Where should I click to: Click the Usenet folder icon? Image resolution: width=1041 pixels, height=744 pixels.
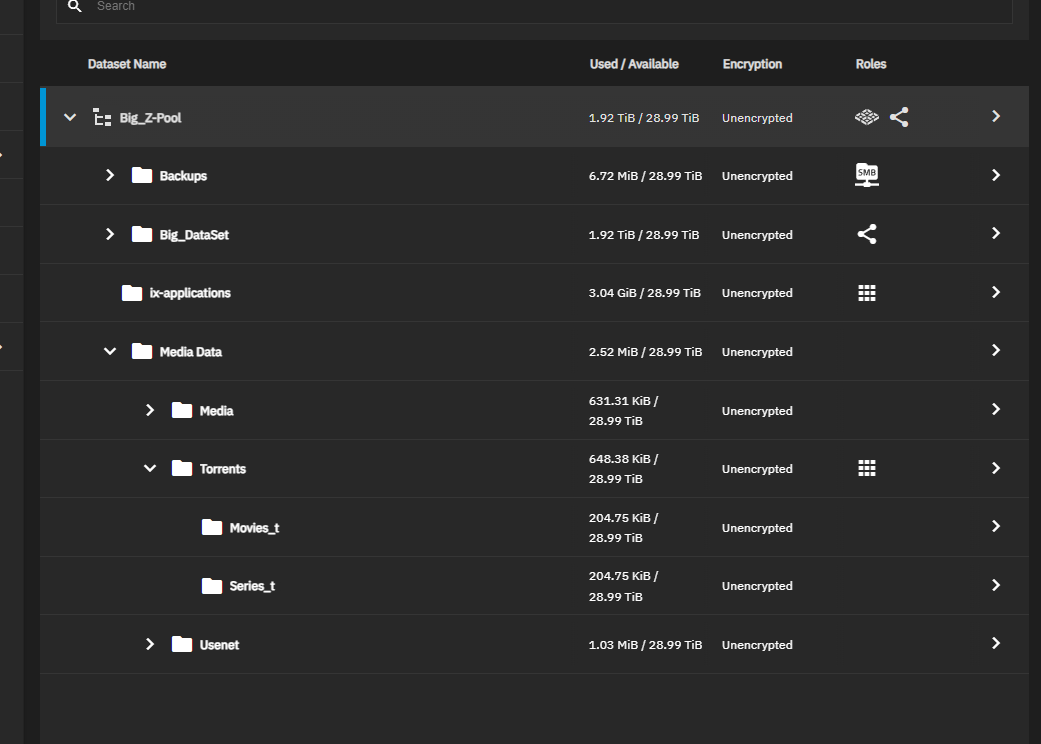[182, 644]
